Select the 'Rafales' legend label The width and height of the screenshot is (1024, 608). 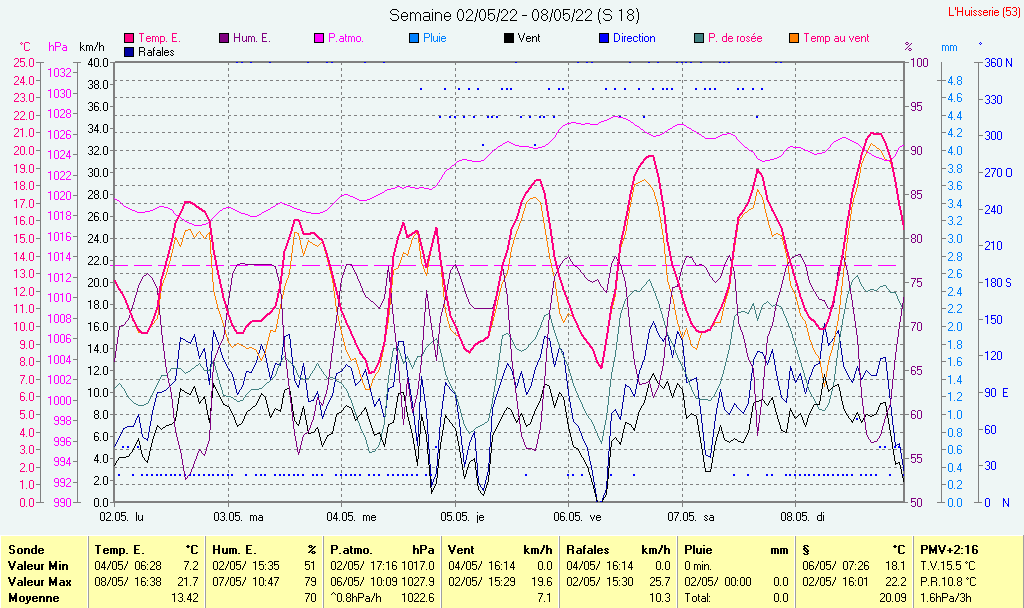tap(156, 52)
